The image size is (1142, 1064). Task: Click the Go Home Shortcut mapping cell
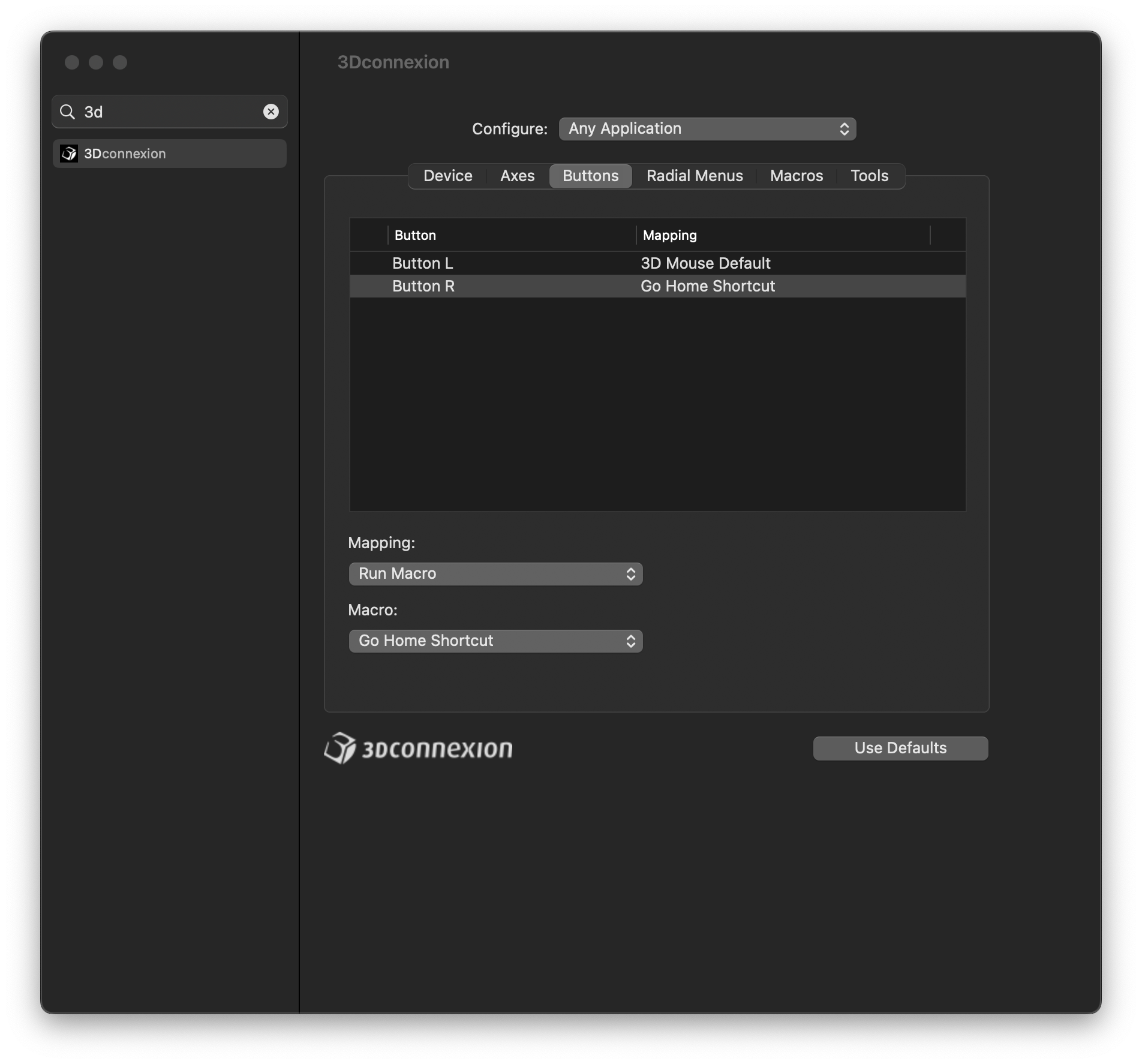pyautogui.click(x=708, y=286)
